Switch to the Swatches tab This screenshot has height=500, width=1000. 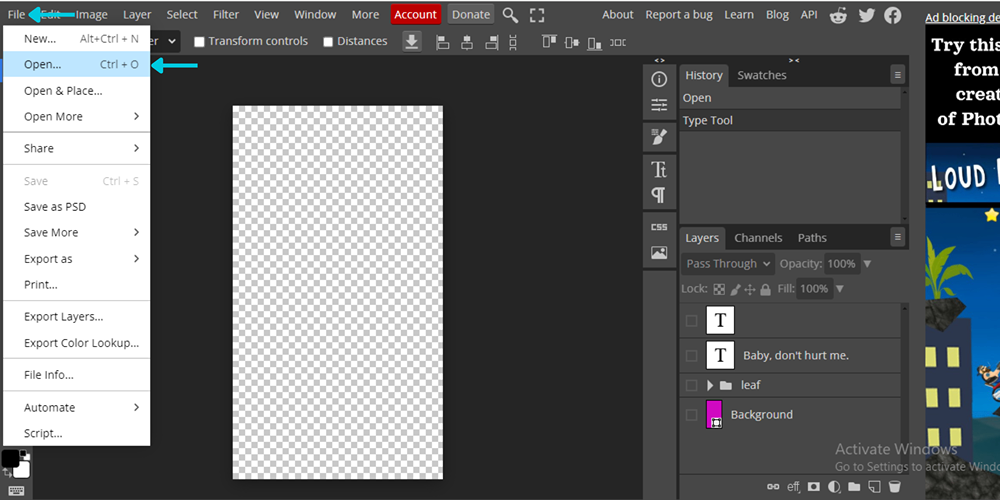click(761, 75)
